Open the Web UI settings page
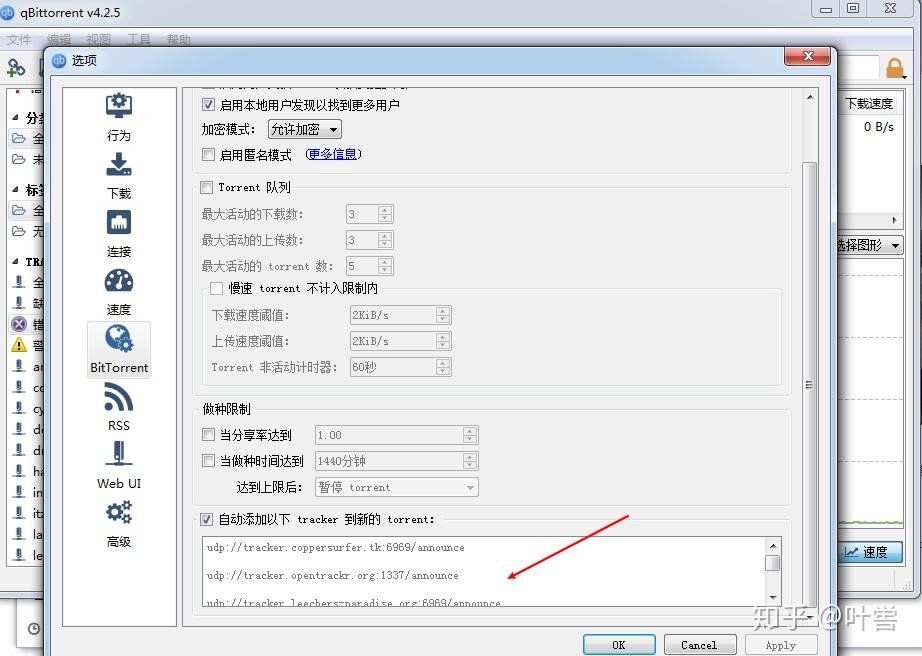Image resolution: width=922 pixels, height=656 pixels. [x=119, y=466]
